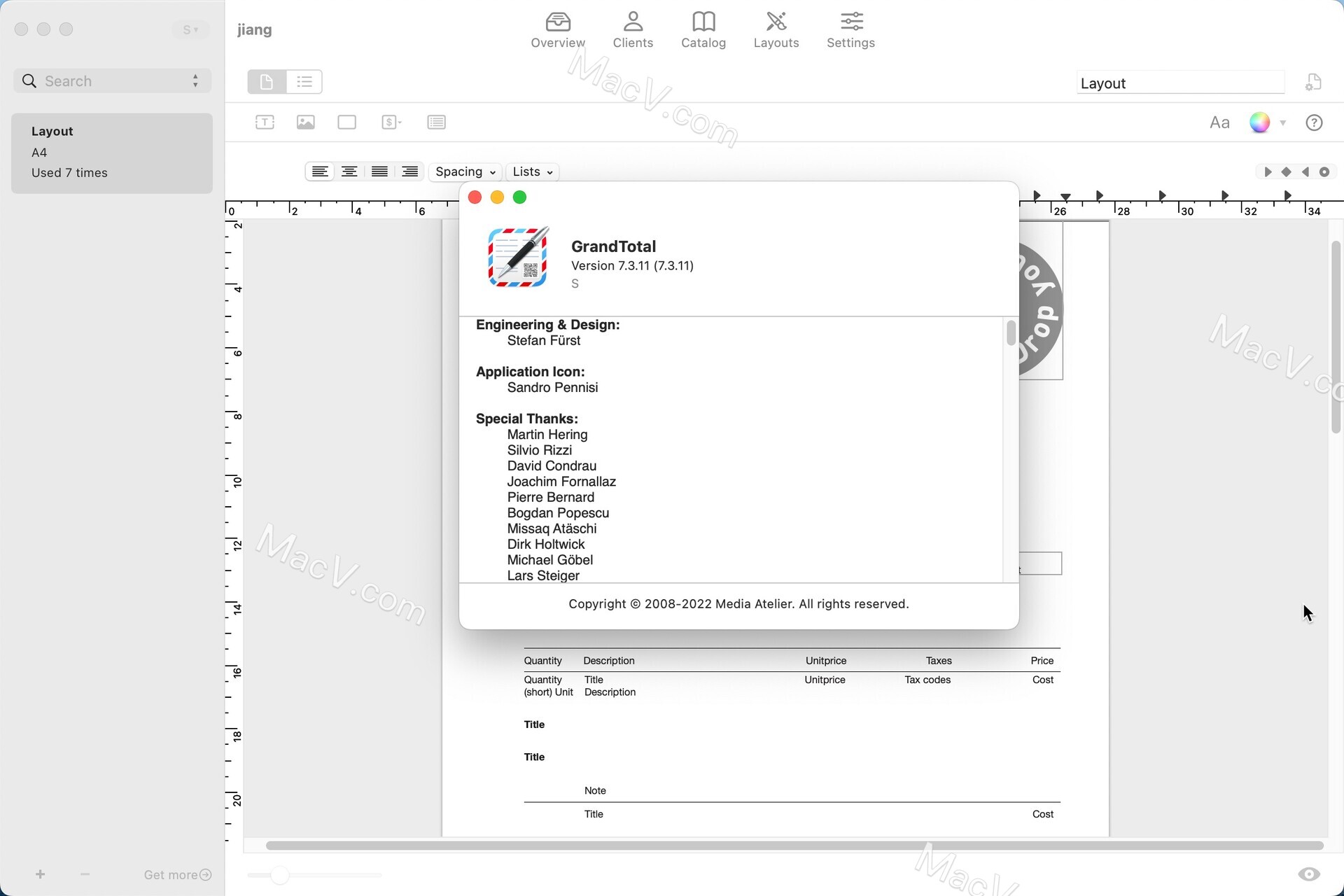Open the Overview section
Viewport: 1344px width, 896px height.
point(558,30)
